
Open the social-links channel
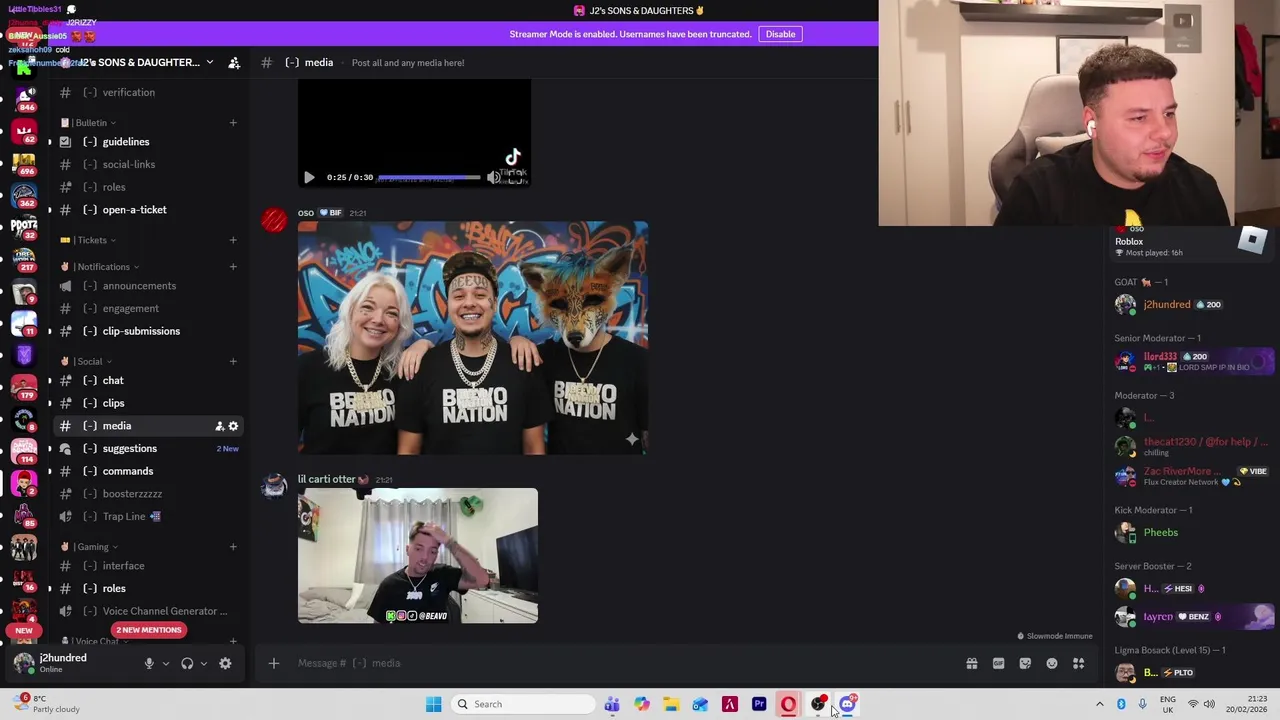149,165
